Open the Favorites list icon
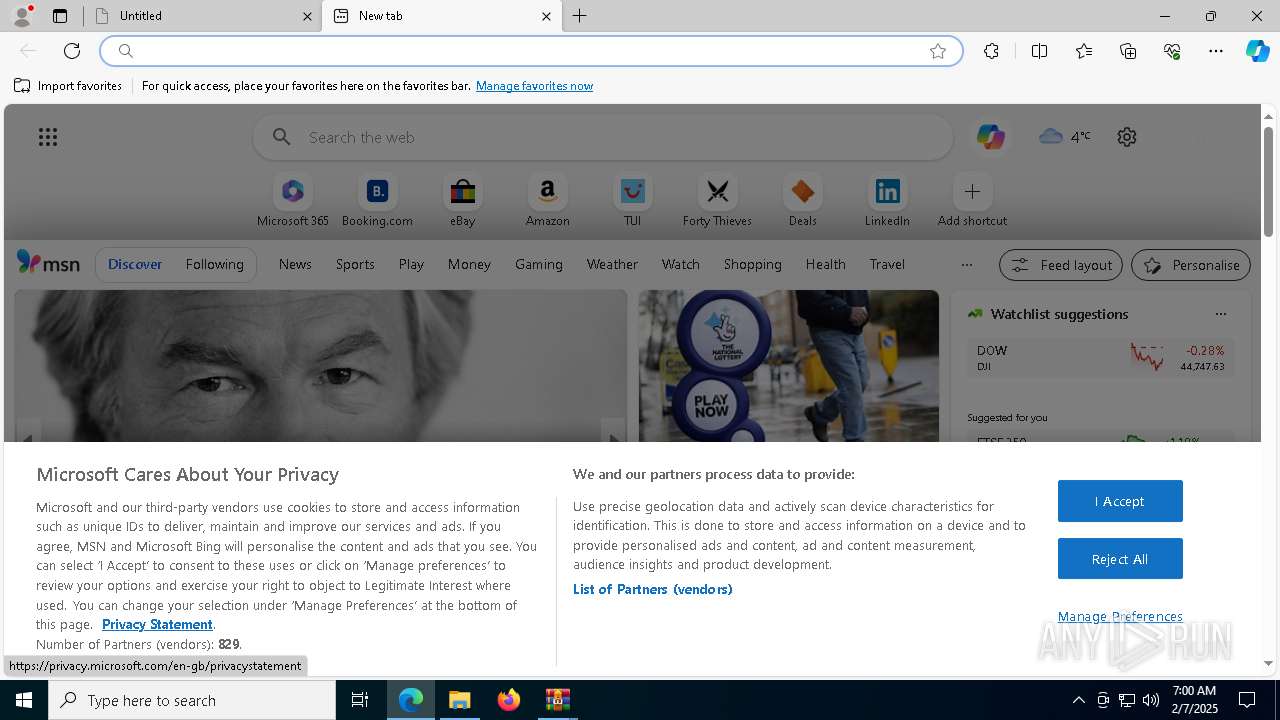The height and width of the screenshot is (720, 1280). click(x=1084, y=51)
